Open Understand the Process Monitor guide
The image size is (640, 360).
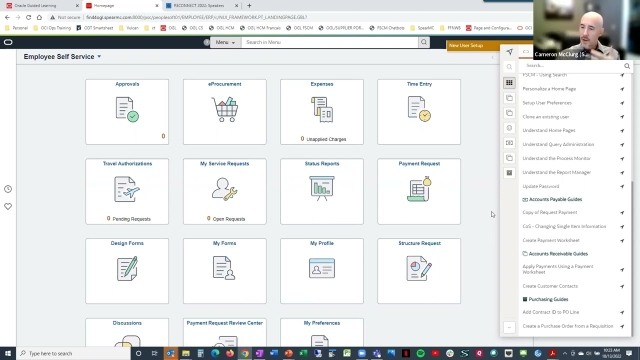556,158
